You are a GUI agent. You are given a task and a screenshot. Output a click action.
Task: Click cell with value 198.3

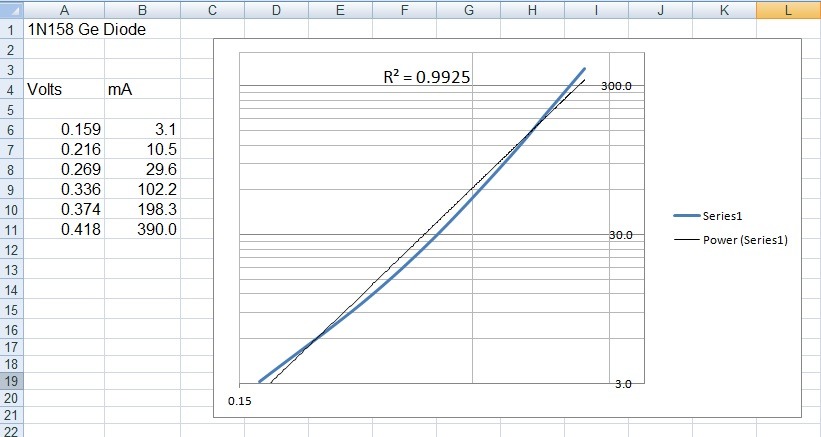tap(142, 209)
